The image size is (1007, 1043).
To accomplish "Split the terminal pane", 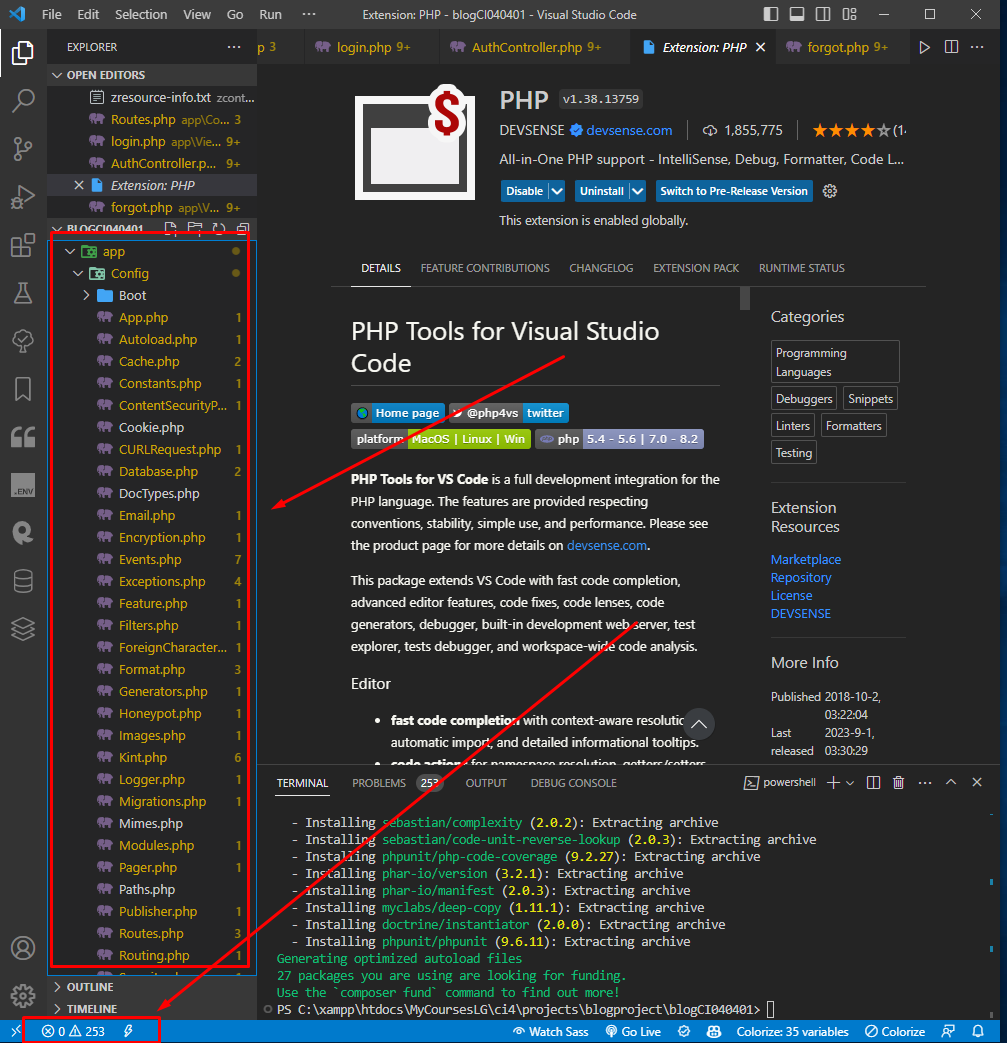I will pyautogui.click(x=872, y=782).
